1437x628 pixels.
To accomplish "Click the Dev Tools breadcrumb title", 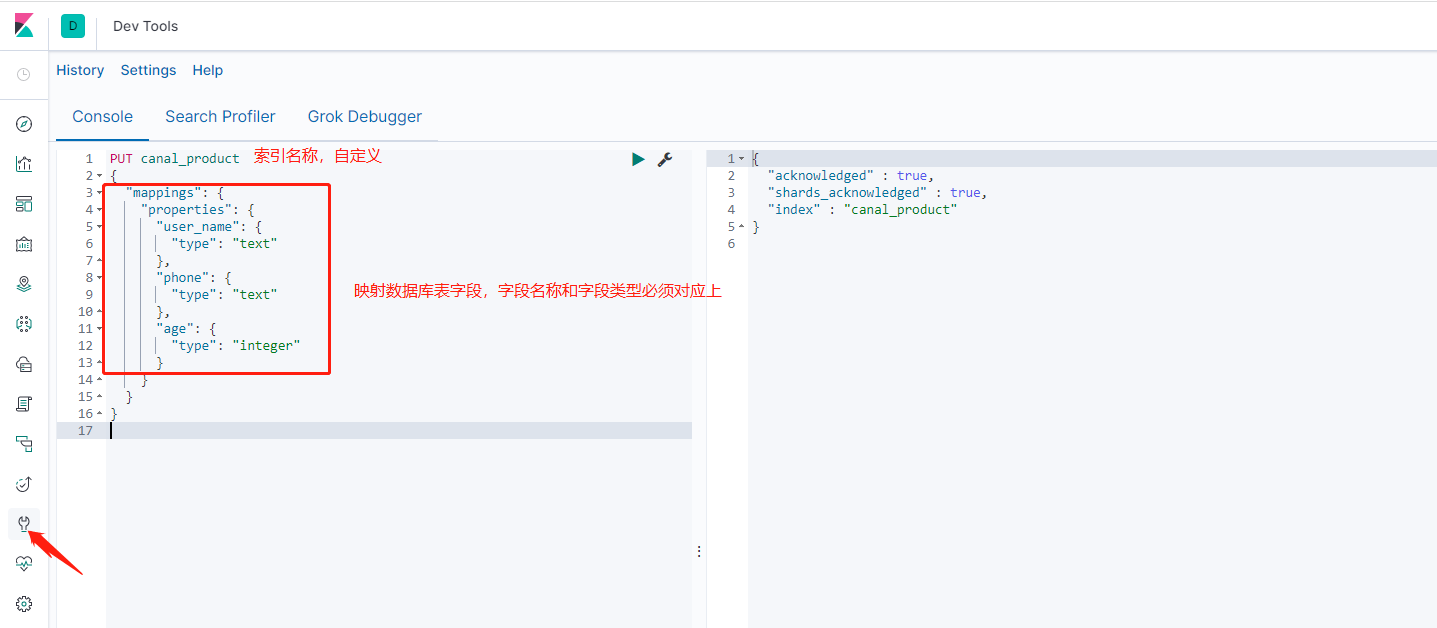I will click(x=146, y=26).
